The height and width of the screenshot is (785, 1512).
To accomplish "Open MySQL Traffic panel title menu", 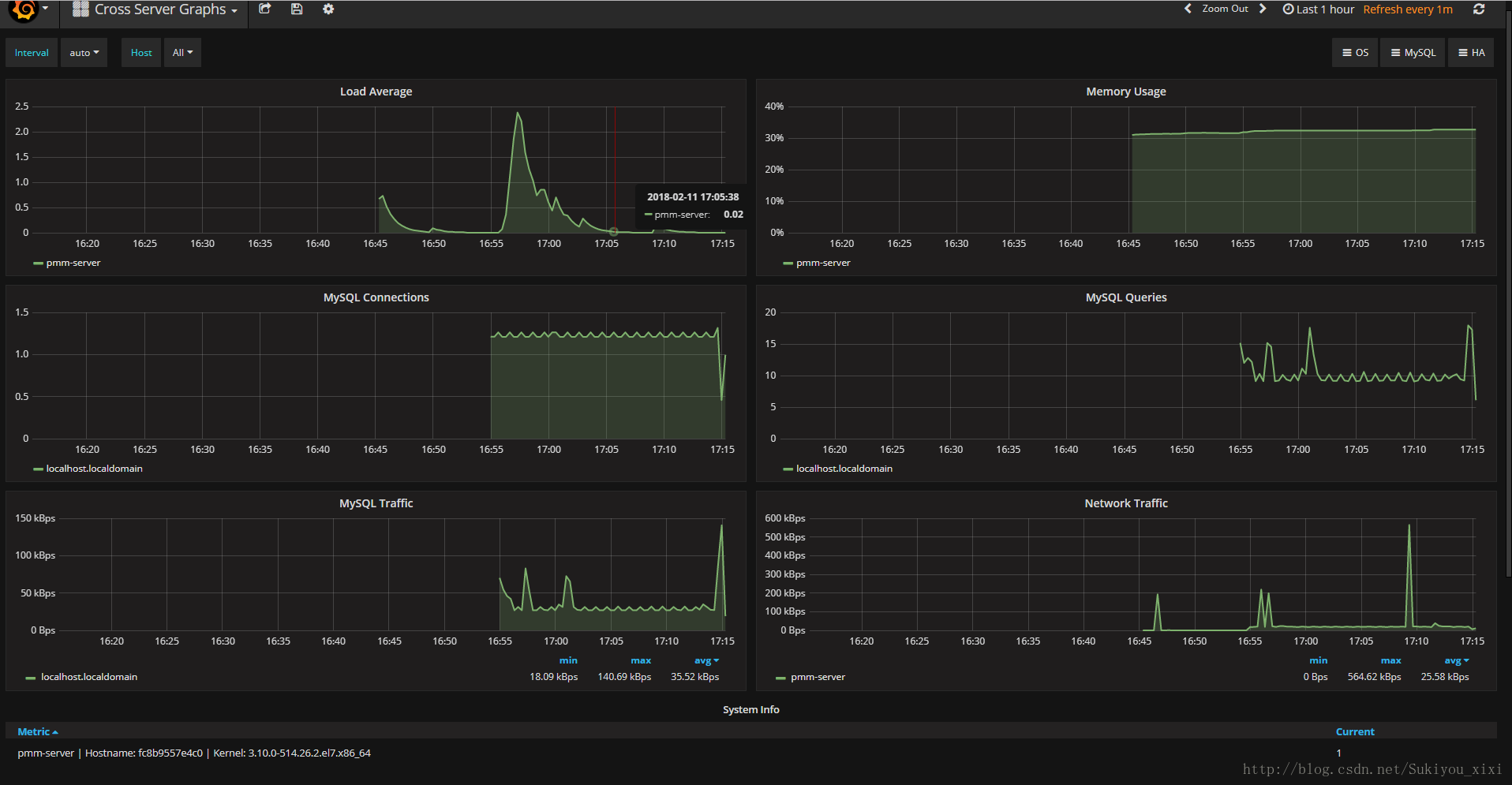I will 376,503.
